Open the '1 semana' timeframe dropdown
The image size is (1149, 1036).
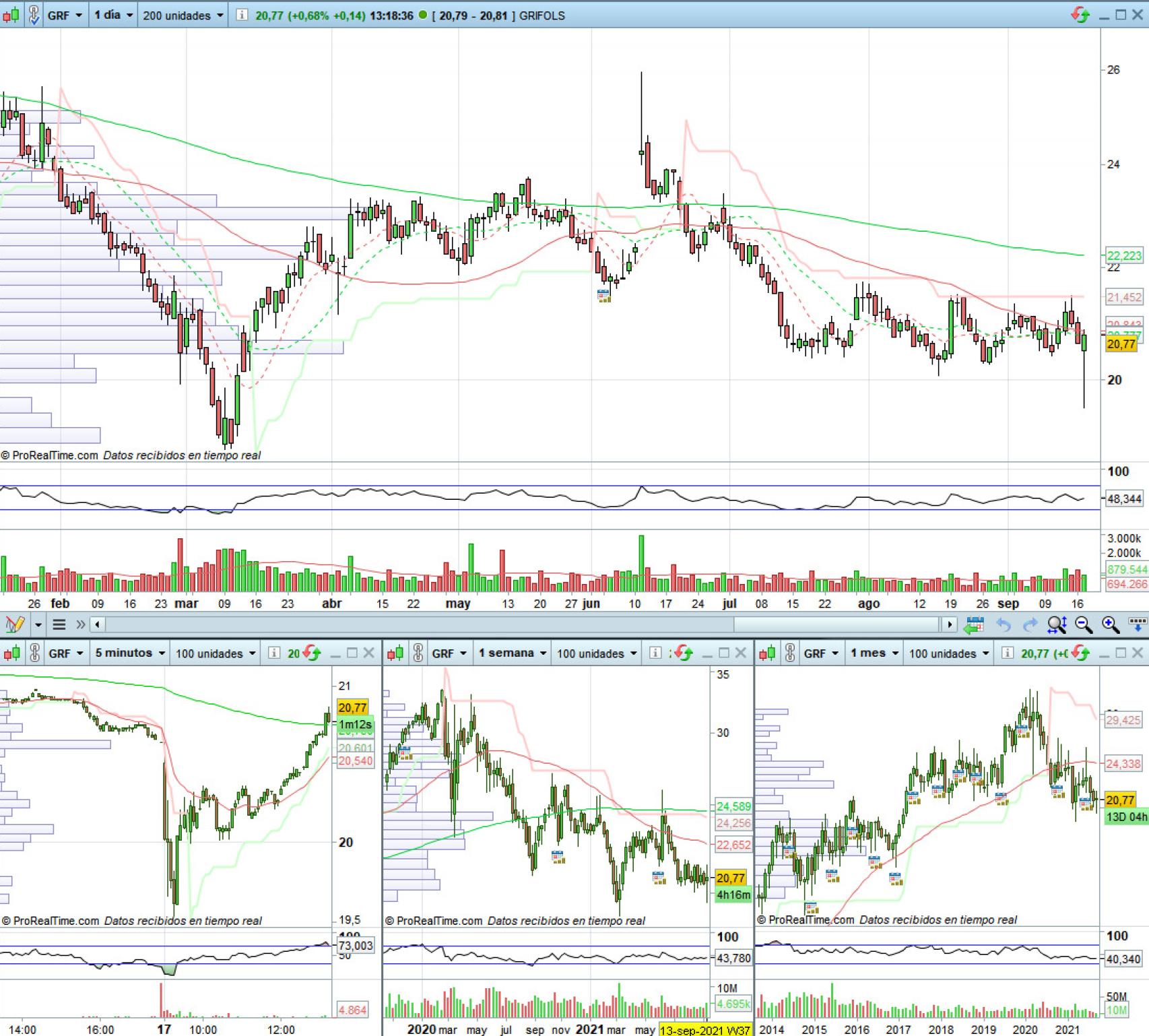[x=512, y=653]
